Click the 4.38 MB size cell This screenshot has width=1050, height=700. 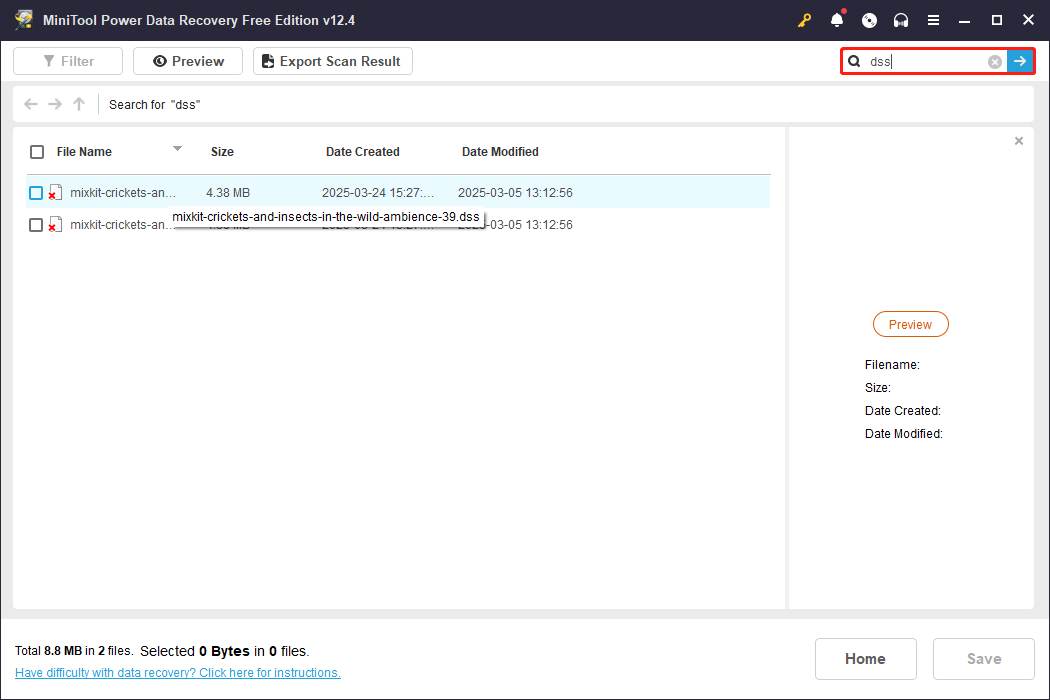[228, 193]
